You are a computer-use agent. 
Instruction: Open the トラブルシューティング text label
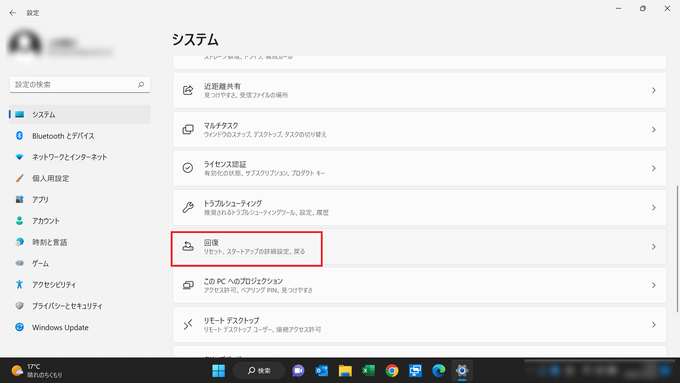click(x=233, y=203)
